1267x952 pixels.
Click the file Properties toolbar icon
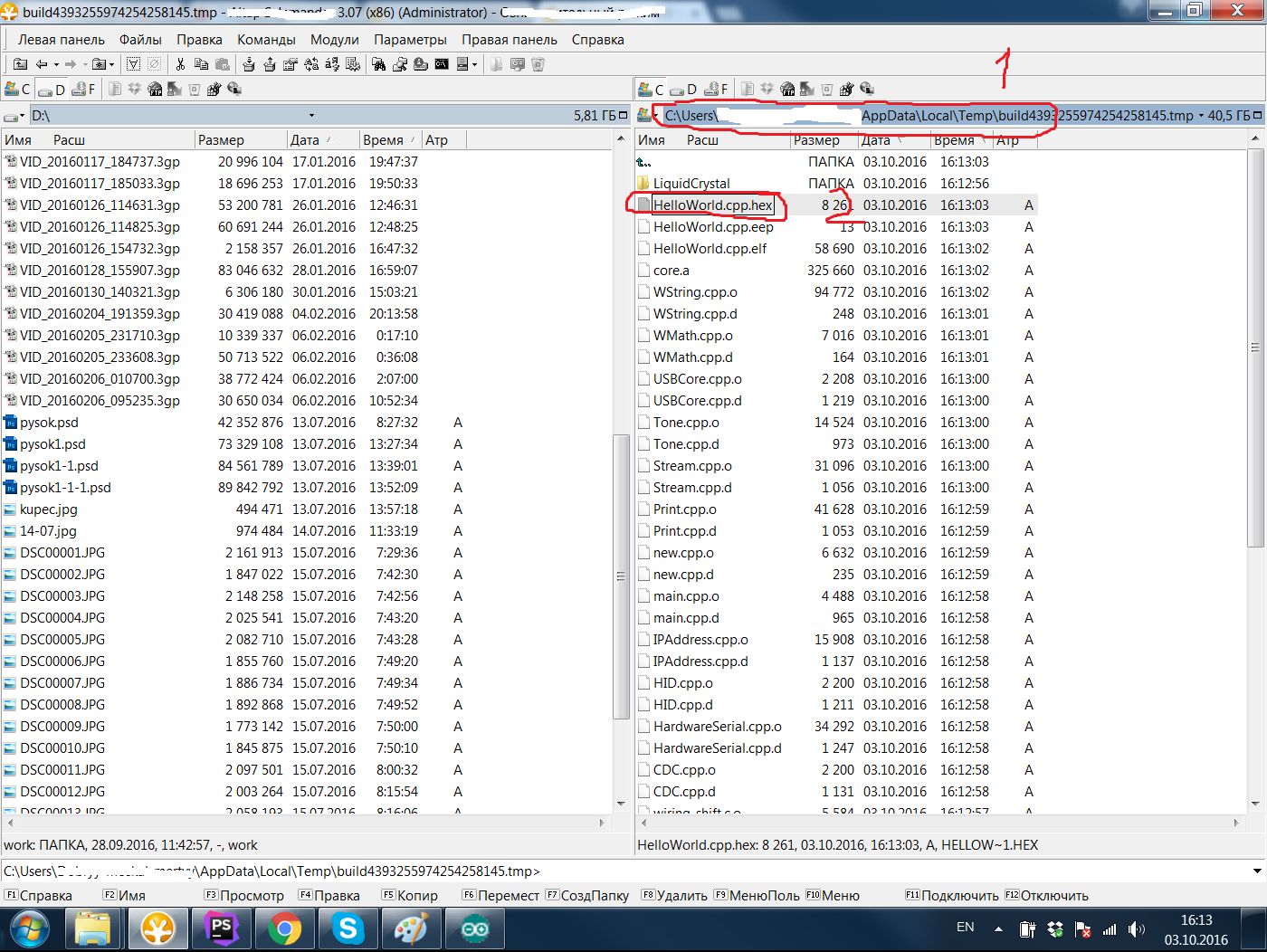[x=291, y=64]
